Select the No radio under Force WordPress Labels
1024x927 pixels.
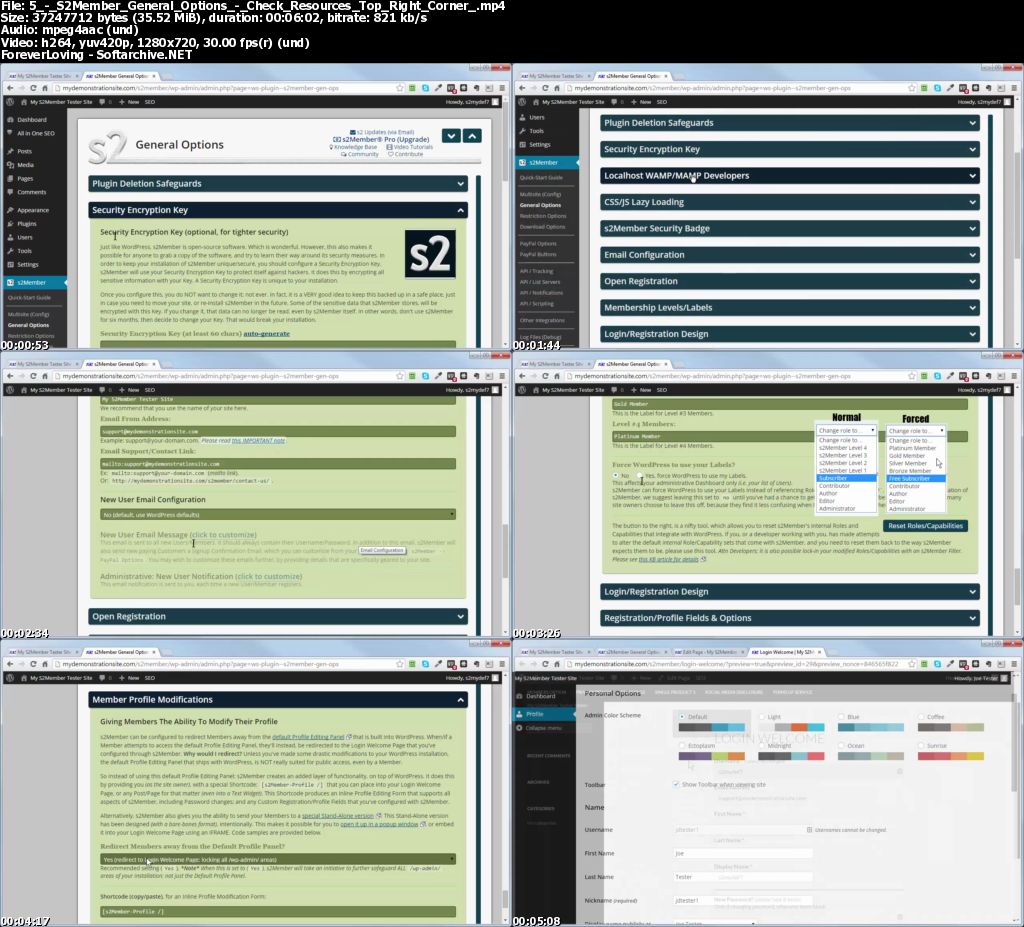(615, 475)
